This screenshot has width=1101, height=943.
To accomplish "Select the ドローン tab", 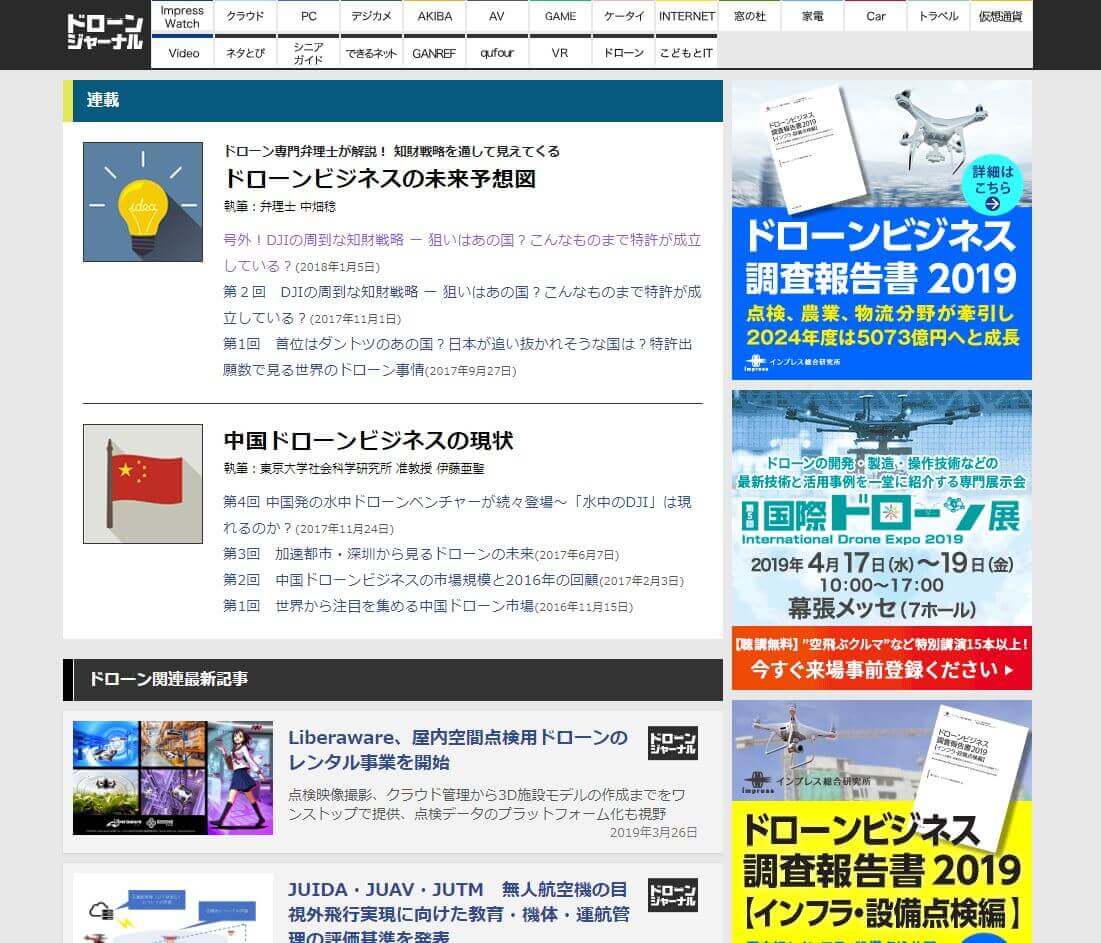I will tap(624, 53).
